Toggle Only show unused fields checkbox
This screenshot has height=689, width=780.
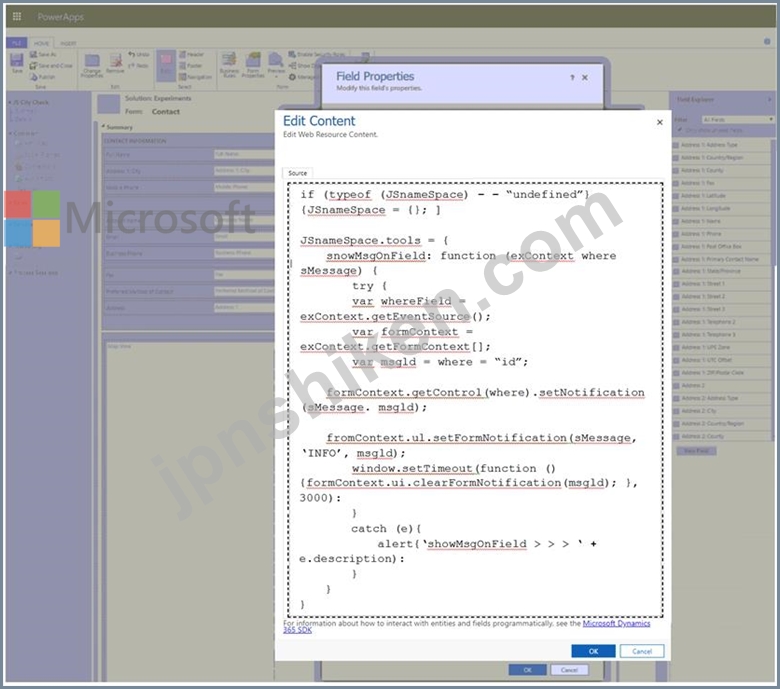[680, 130]
